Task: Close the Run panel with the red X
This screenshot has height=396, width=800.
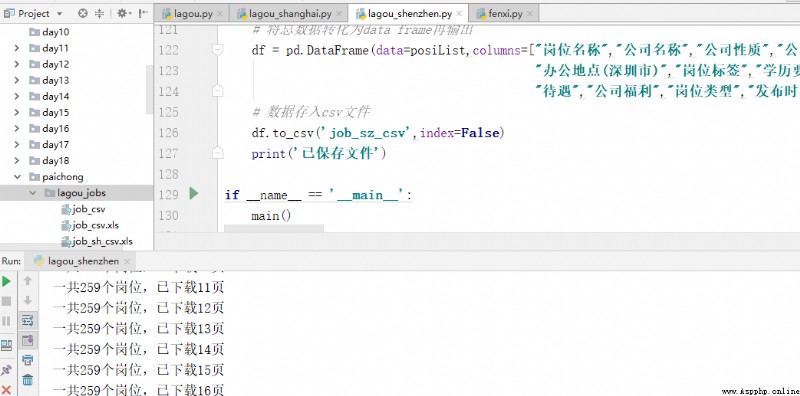Action: pyautogui.click(x=6, y=390)
